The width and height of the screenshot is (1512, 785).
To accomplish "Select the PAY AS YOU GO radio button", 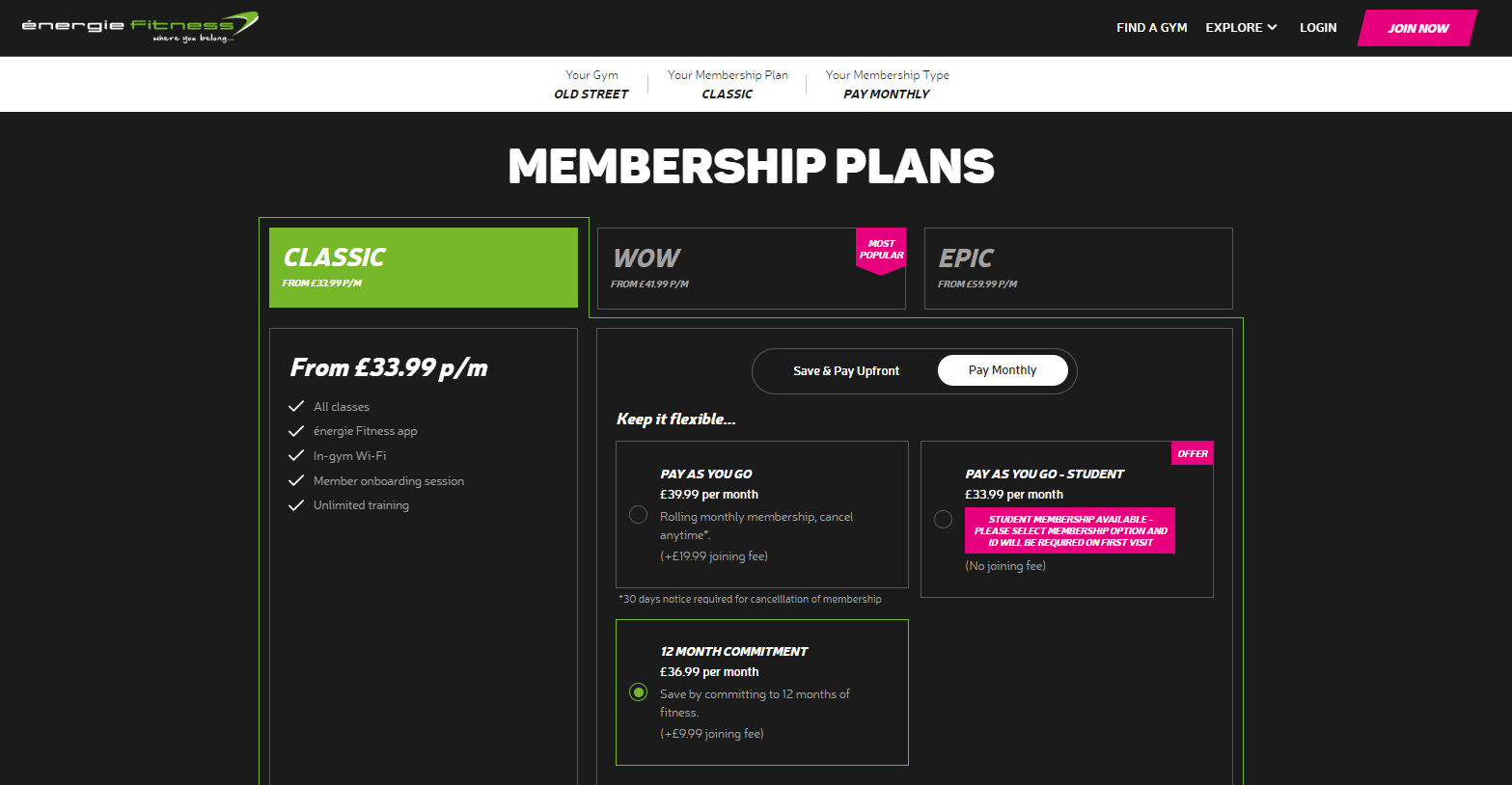I will tap(638, 515).
